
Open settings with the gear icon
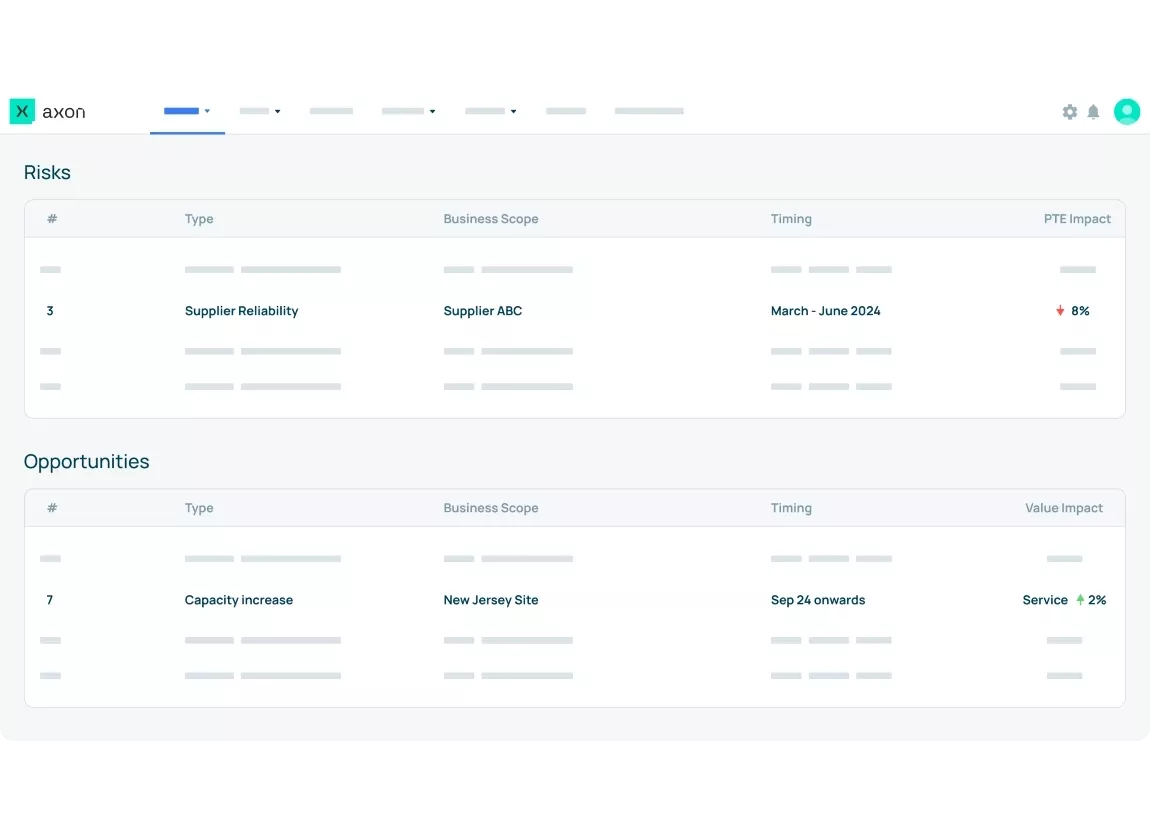tap(1070, 111)
